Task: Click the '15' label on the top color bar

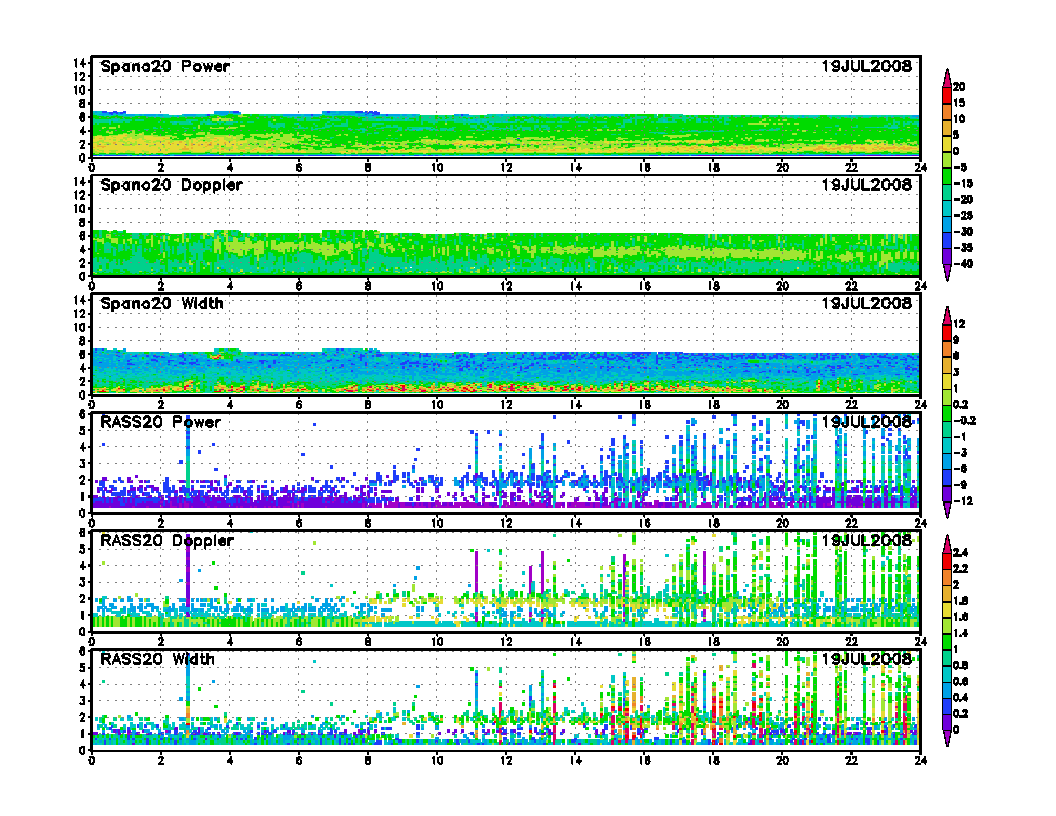Action: 959,103
